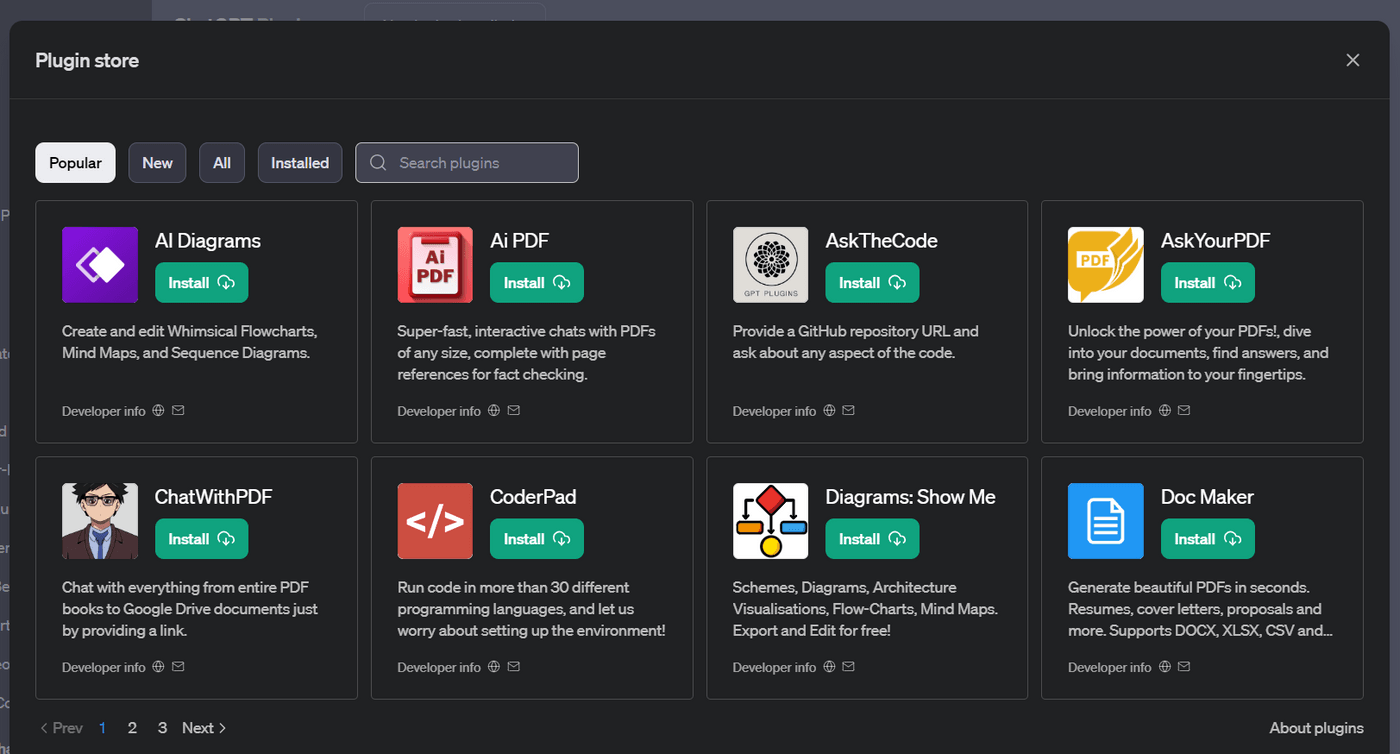Install the CoderPad plugin
This screenshot has height=754, width=1400.
[x=536, y=539]
